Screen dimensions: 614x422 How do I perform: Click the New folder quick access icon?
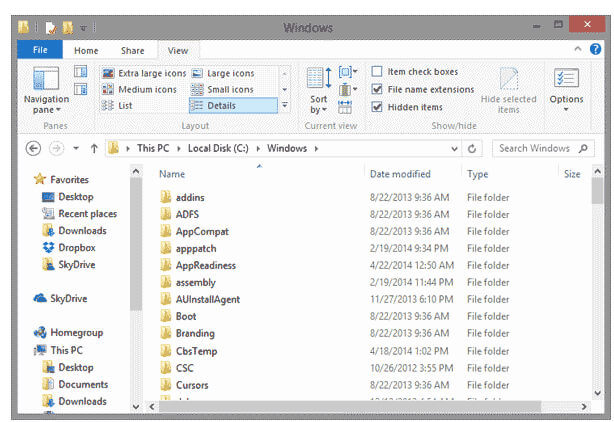(68, 27)
